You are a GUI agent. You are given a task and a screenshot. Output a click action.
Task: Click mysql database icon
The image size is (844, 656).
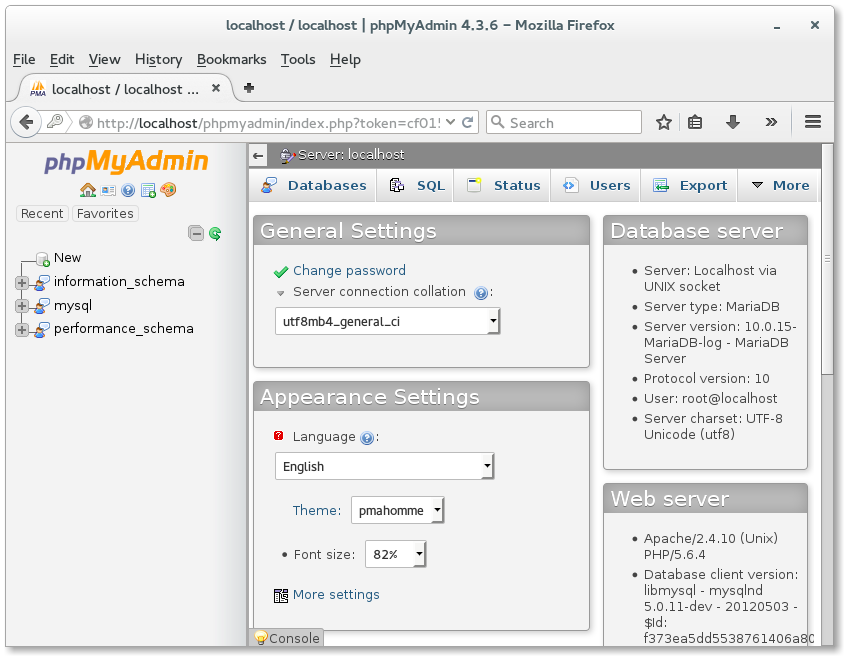[x=42, y=306]
